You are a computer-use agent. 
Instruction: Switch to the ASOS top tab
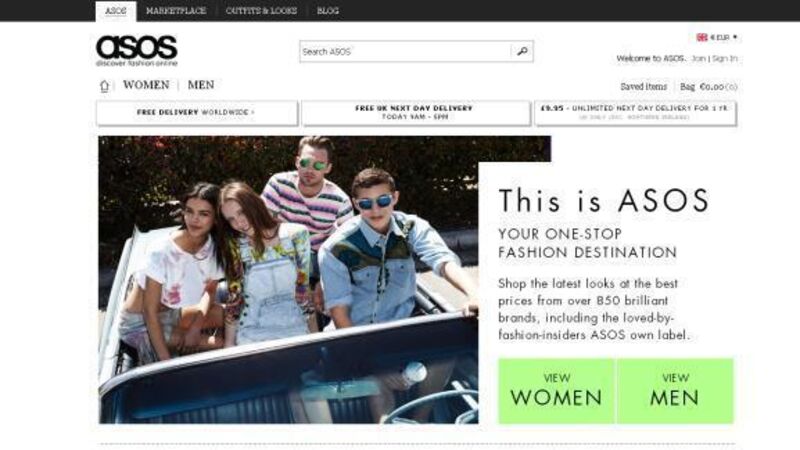pos(115,11)
